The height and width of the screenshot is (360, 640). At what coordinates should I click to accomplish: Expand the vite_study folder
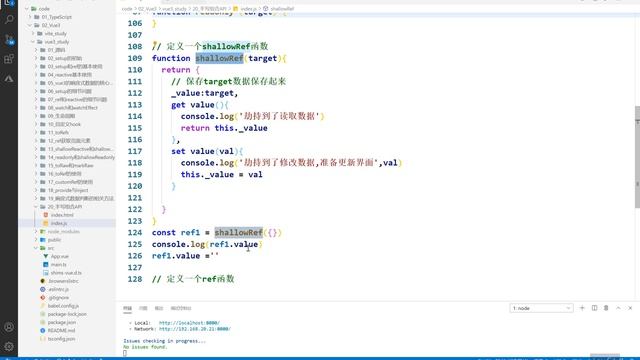(x=33, y=33)
